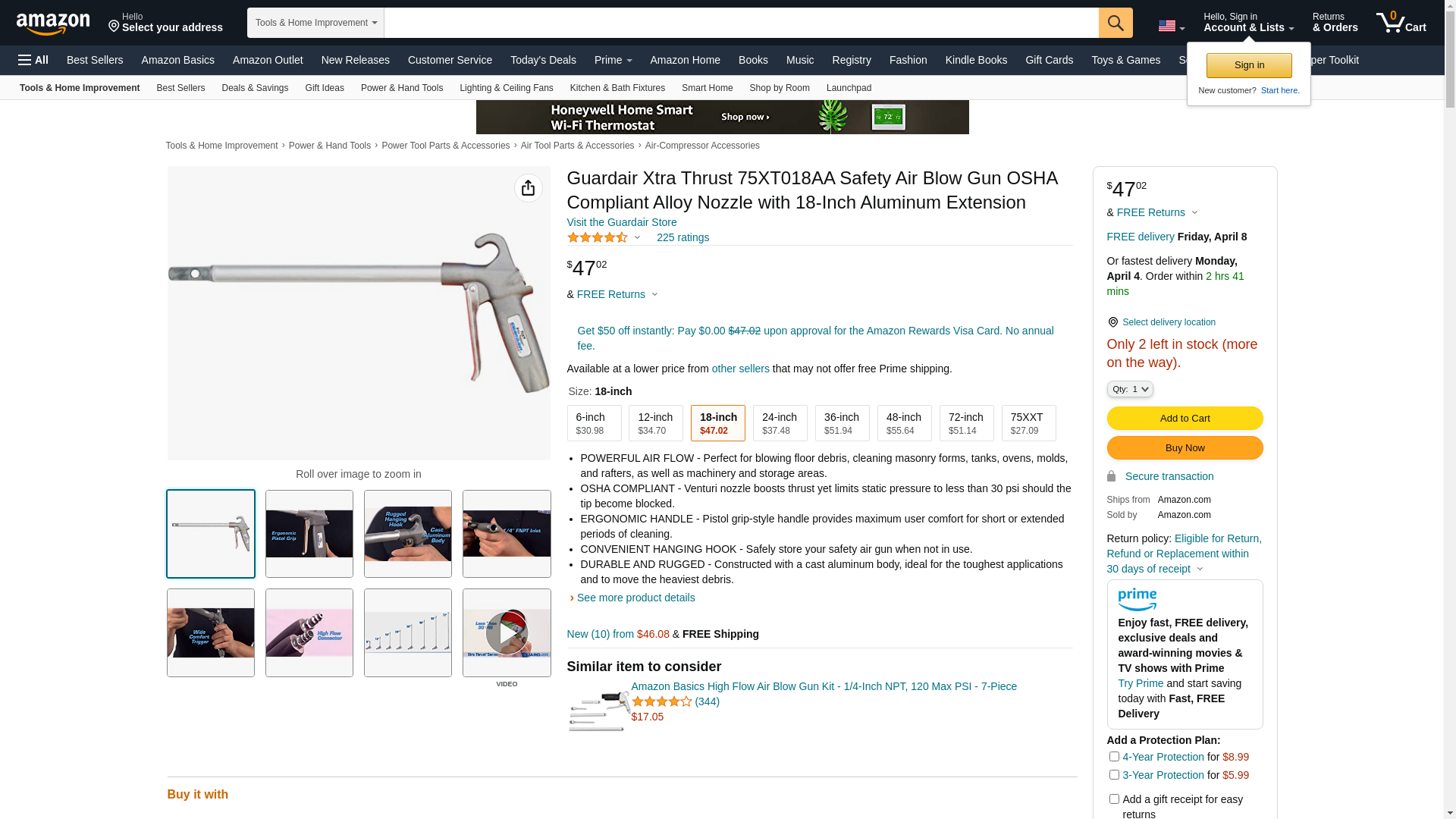Viewport: 1456px width, 819px height.
Task: Check the 4-Year Protection plan box
Action: point(1114,756)
